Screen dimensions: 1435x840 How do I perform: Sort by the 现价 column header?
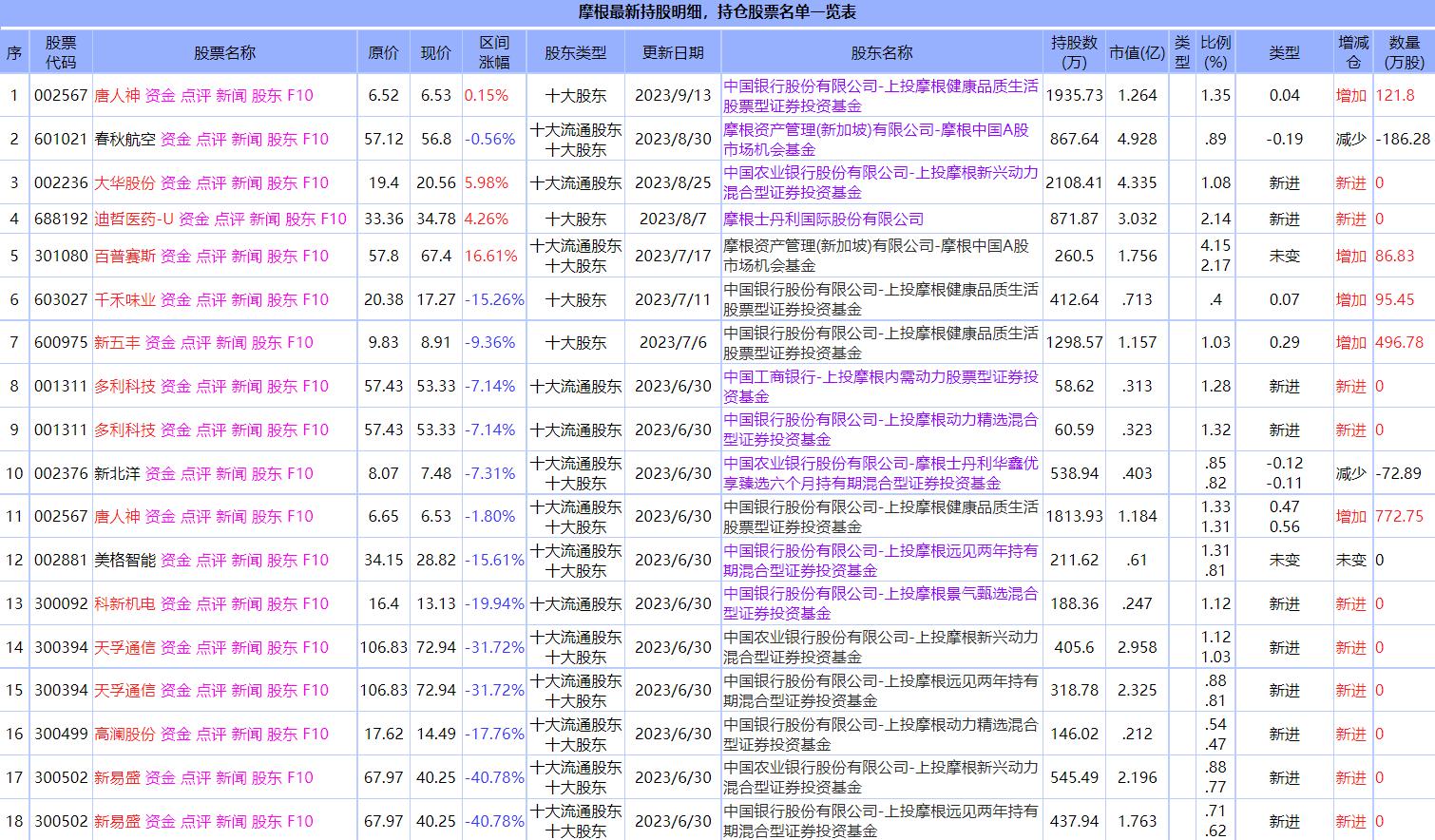[435, 54]
